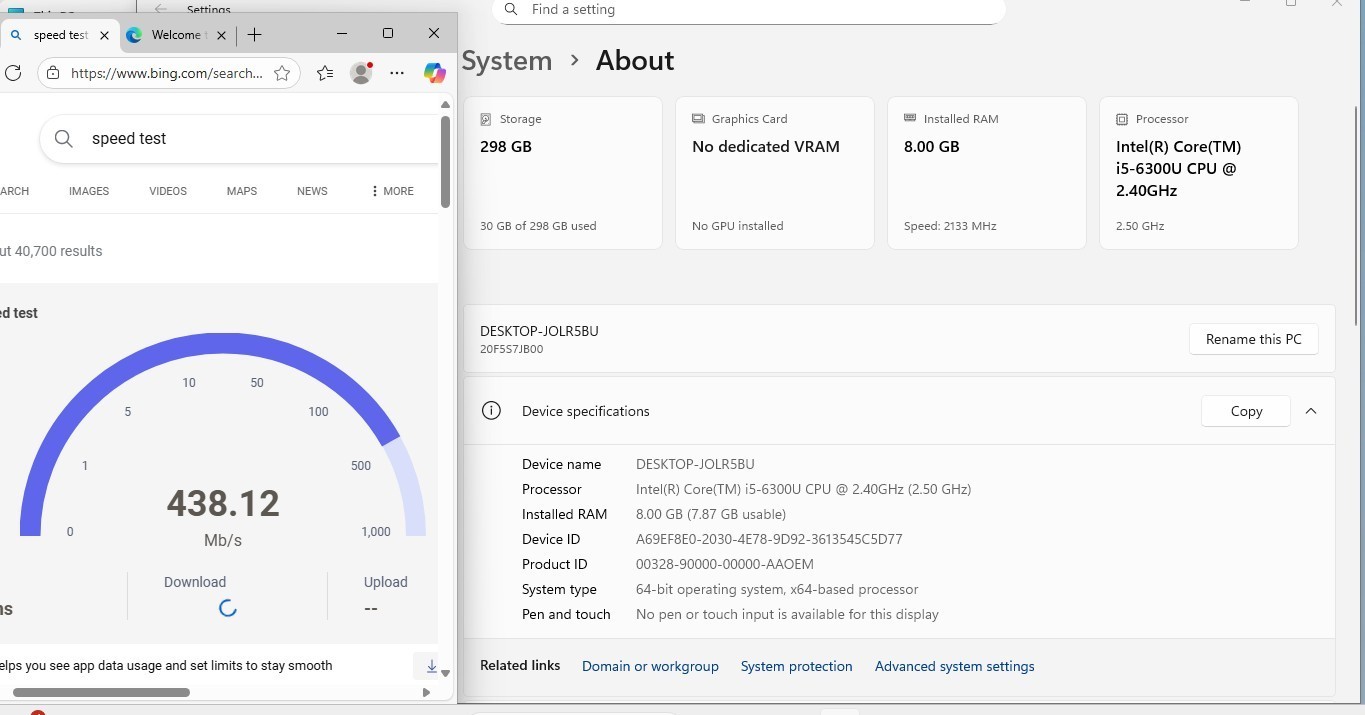Select the Download label
This screenshot has height=715, width=1365.
coord(195,582)
